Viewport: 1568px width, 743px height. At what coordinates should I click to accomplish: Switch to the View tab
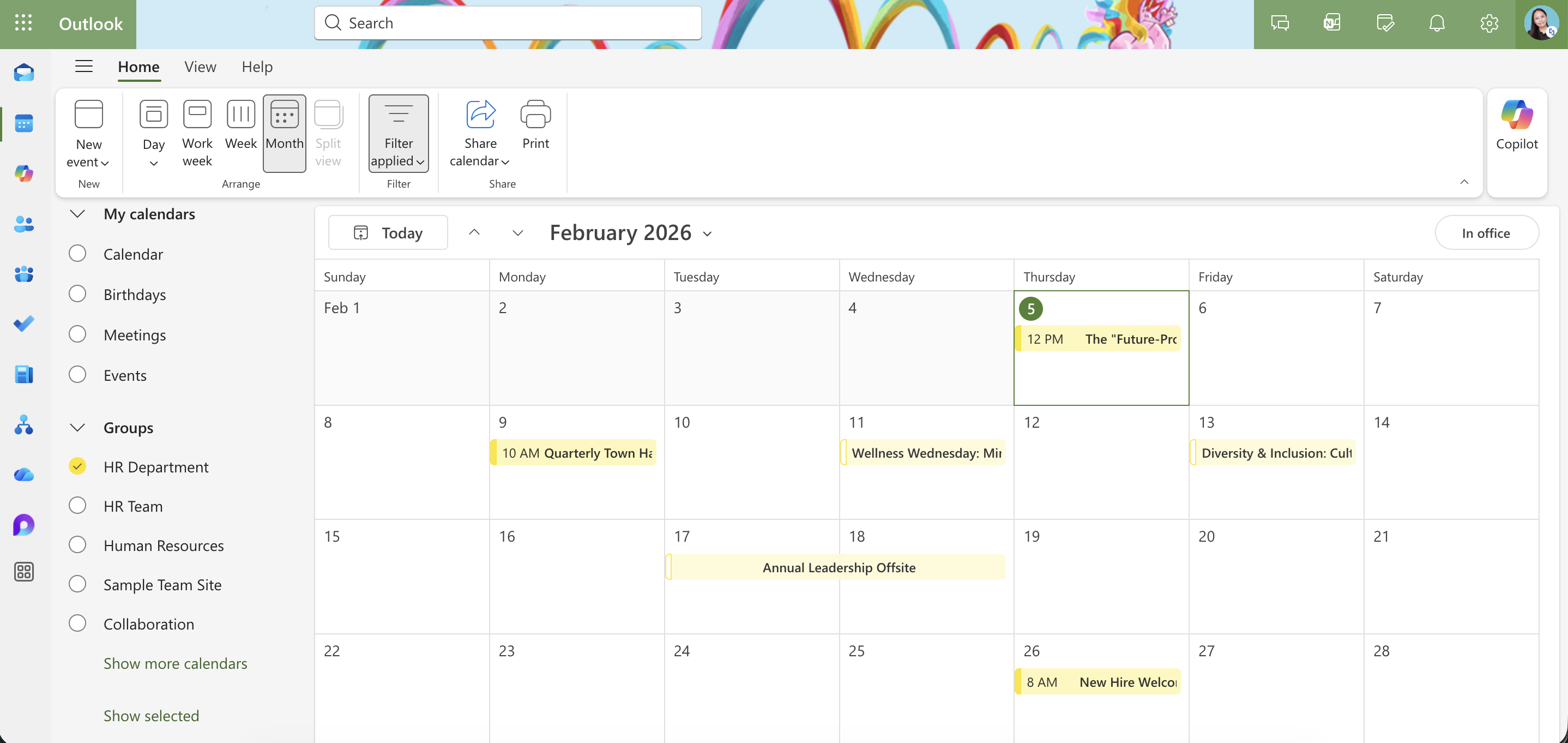pos(200,67)
